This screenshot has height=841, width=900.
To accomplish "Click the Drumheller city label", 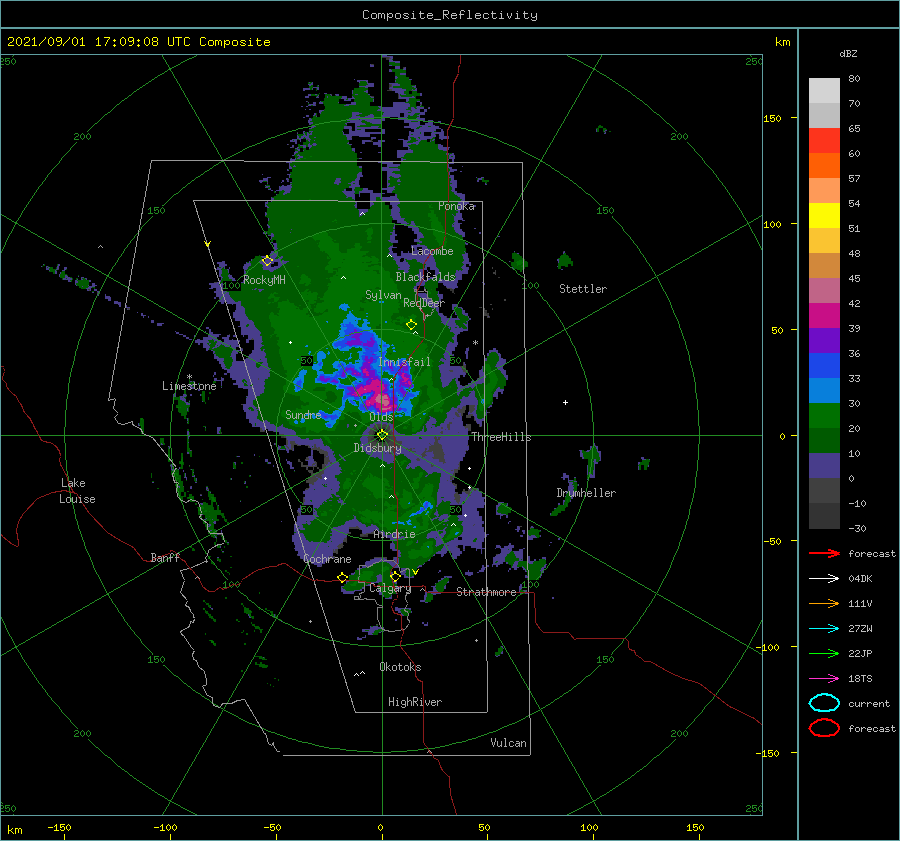I will [x=586, y=493].
